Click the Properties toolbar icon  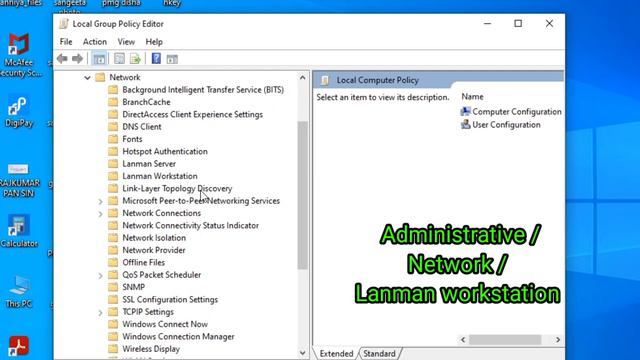tap(119, 59)
